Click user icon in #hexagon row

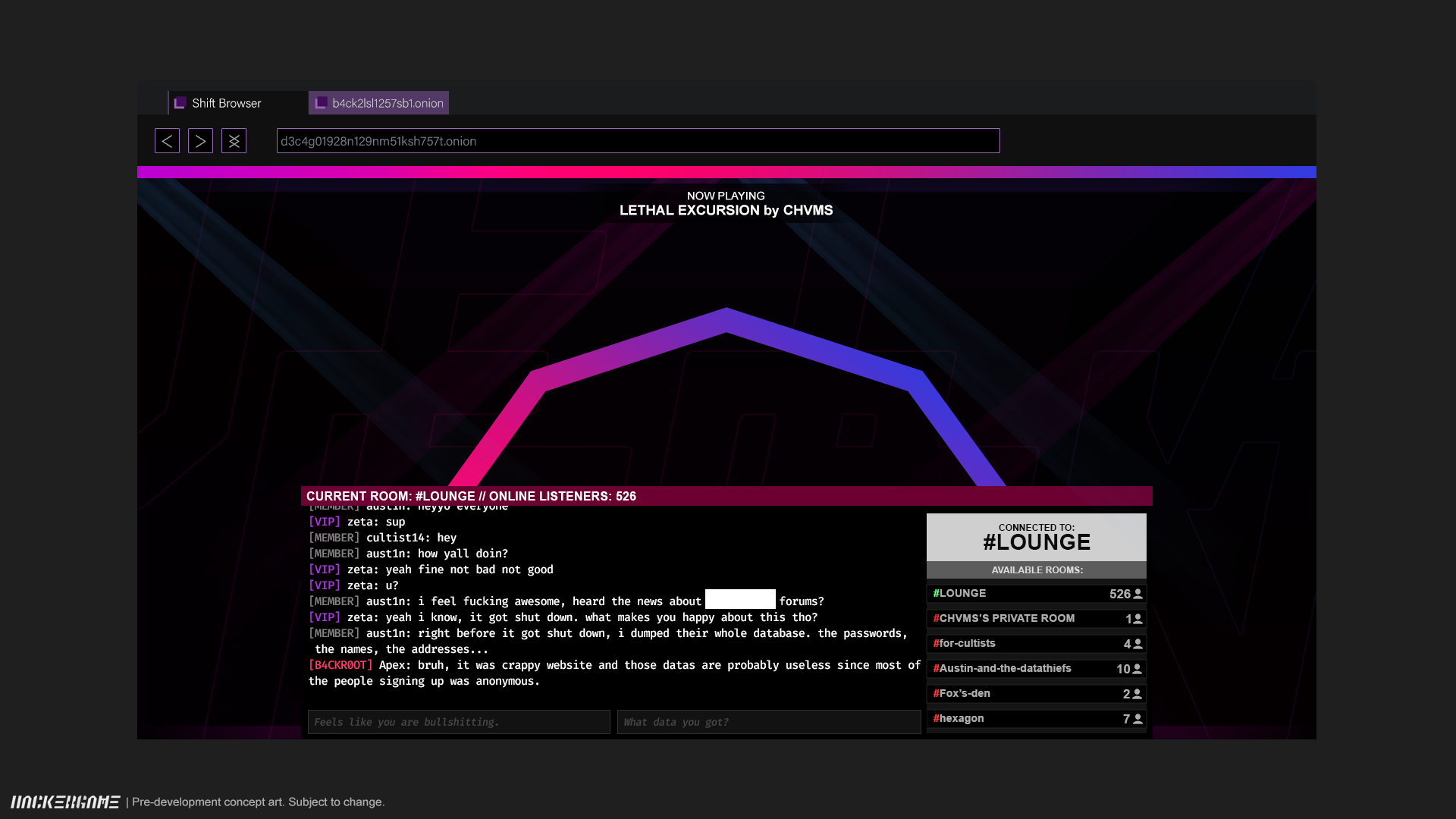coord(1137,719)
